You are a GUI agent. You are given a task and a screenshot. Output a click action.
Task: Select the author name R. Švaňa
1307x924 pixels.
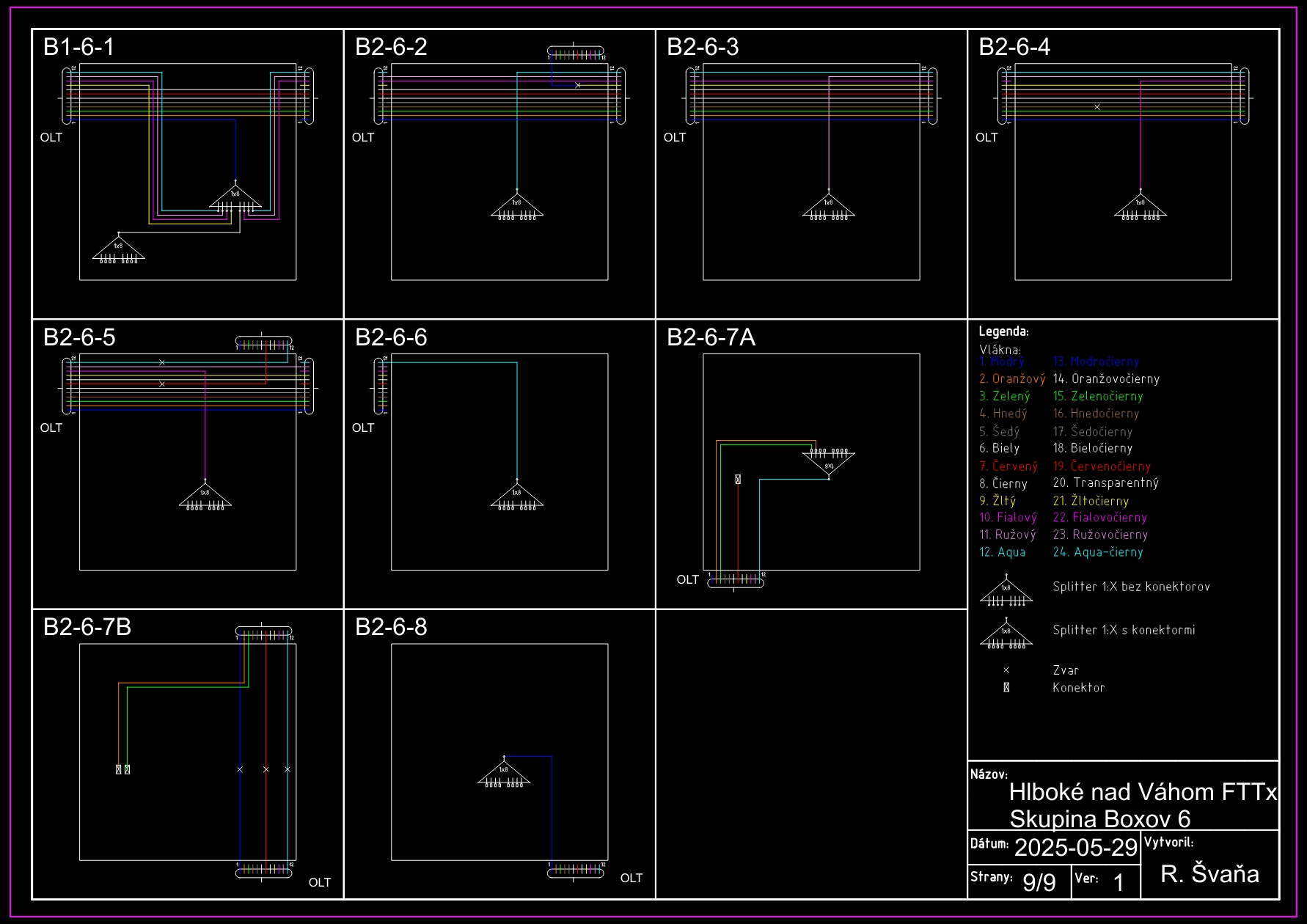[x=1209, y=873]
